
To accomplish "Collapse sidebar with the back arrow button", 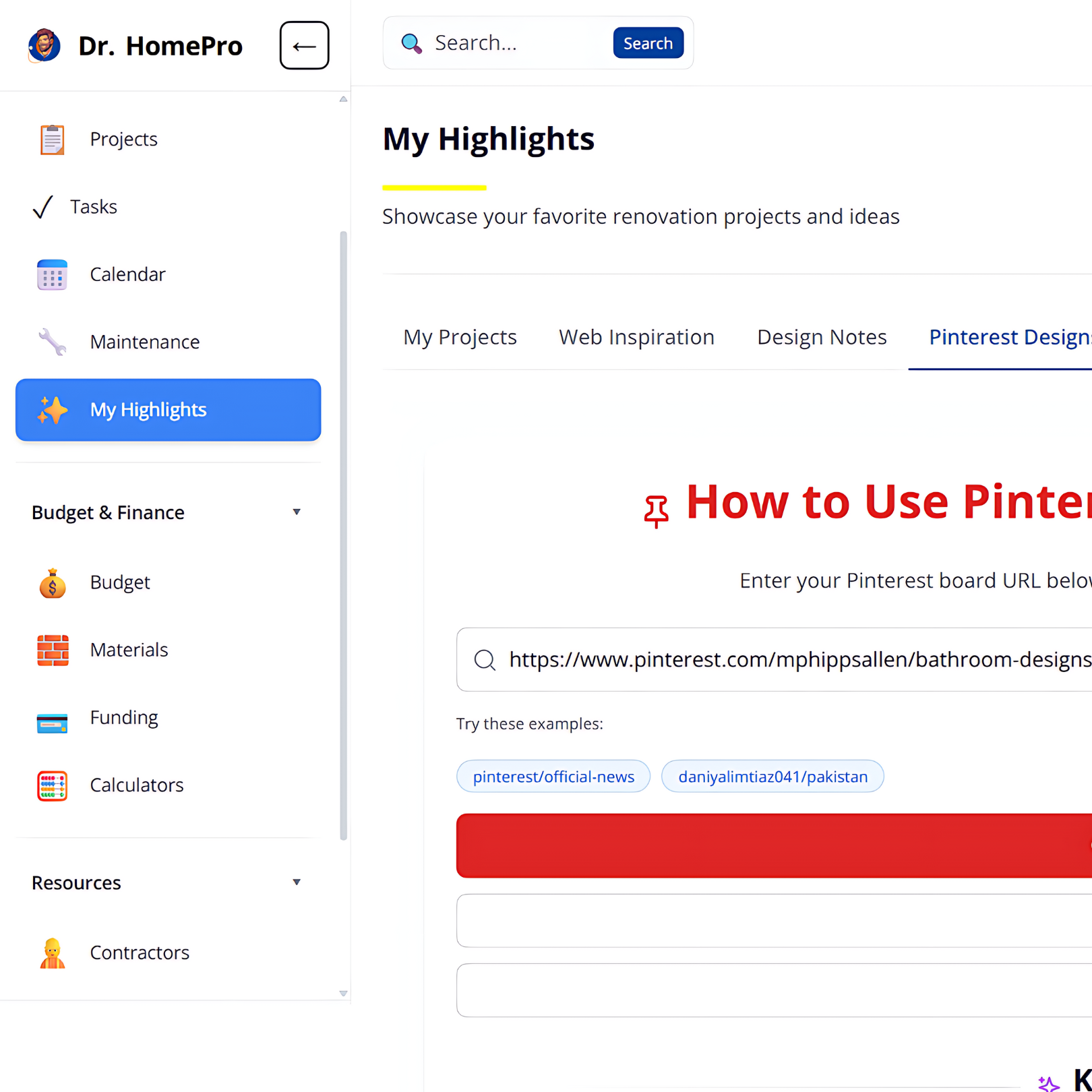I will pyautogui.click(x=304, y=46).
